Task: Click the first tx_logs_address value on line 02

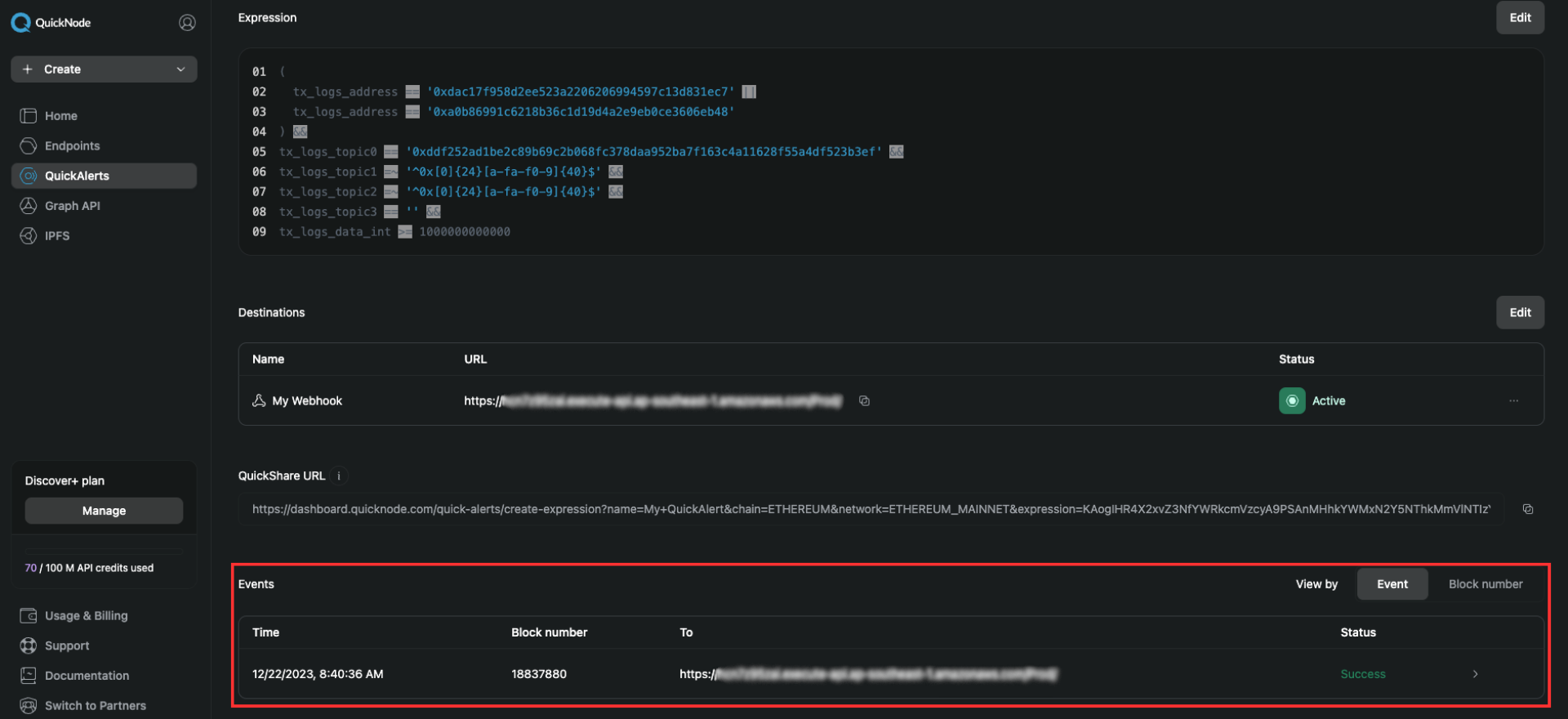Action: click(581, 92)
